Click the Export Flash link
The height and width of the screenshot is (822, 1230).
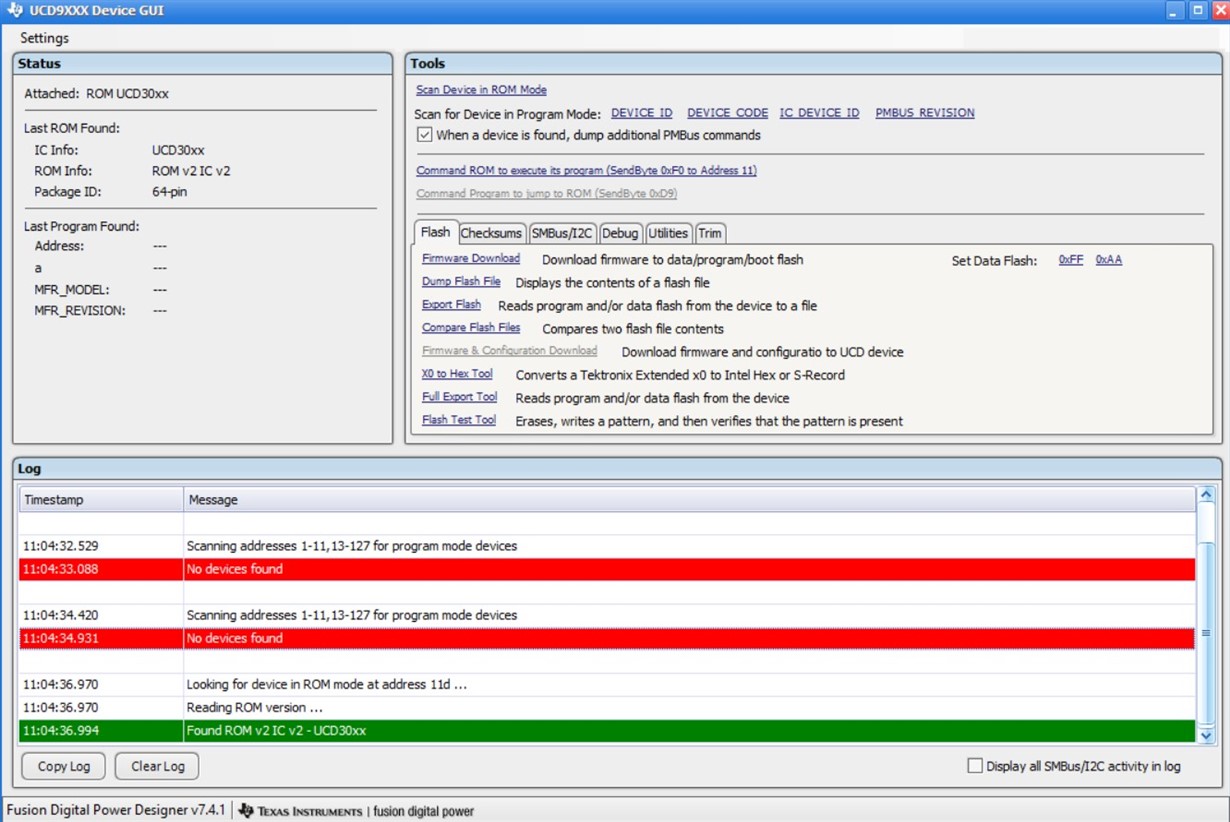pos(451,305)
